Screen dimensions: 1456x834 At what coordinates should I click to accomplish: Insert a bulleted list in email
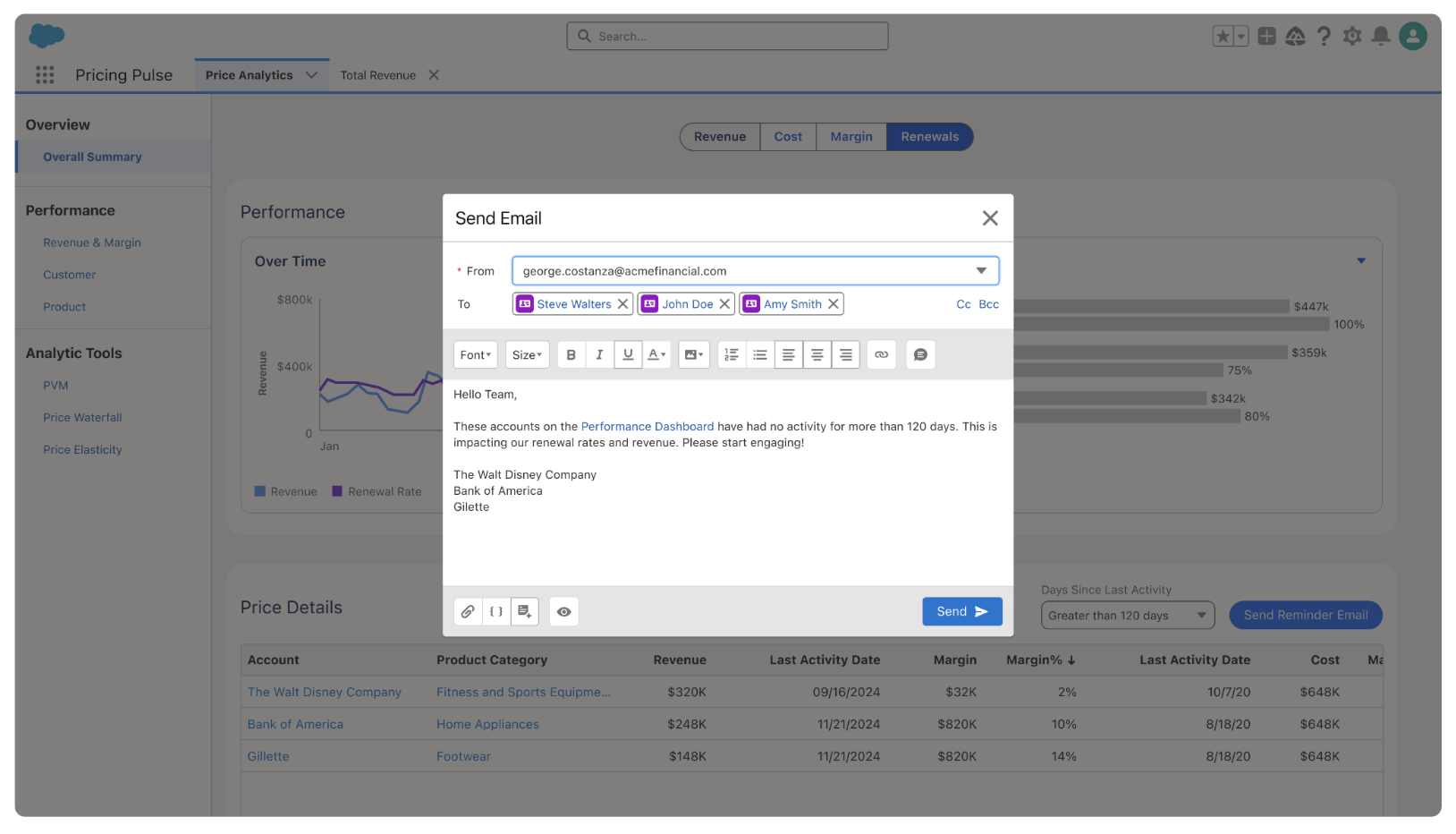pyautogui.click(x=760, y=355)
